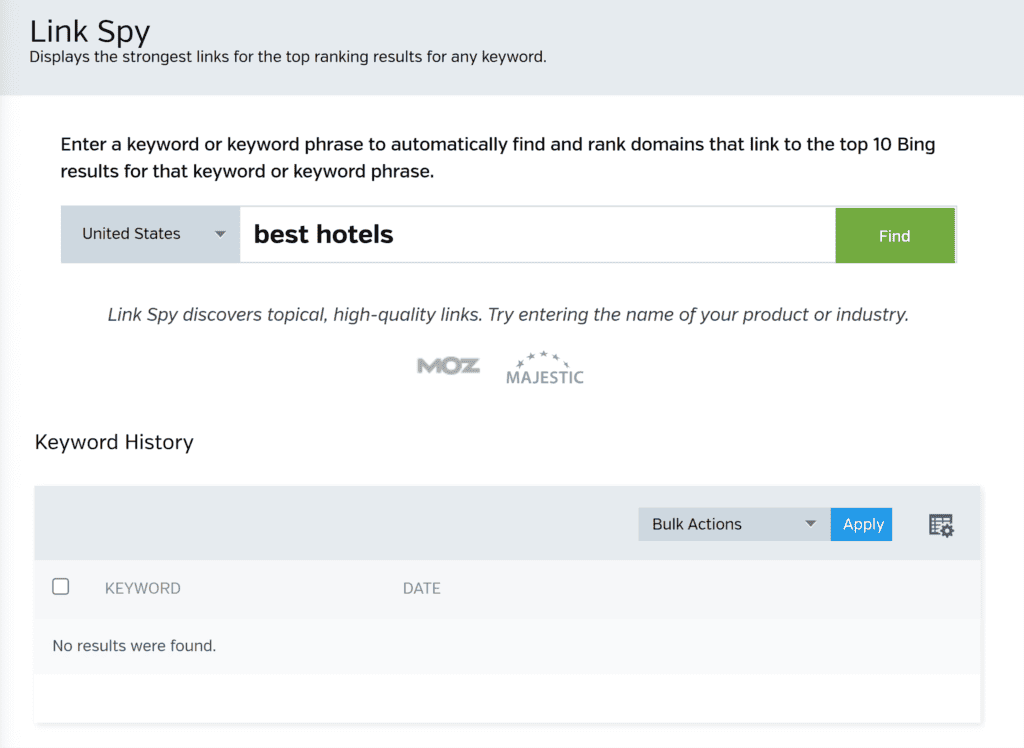Click the Majestic logo

(x=544, y=368)
